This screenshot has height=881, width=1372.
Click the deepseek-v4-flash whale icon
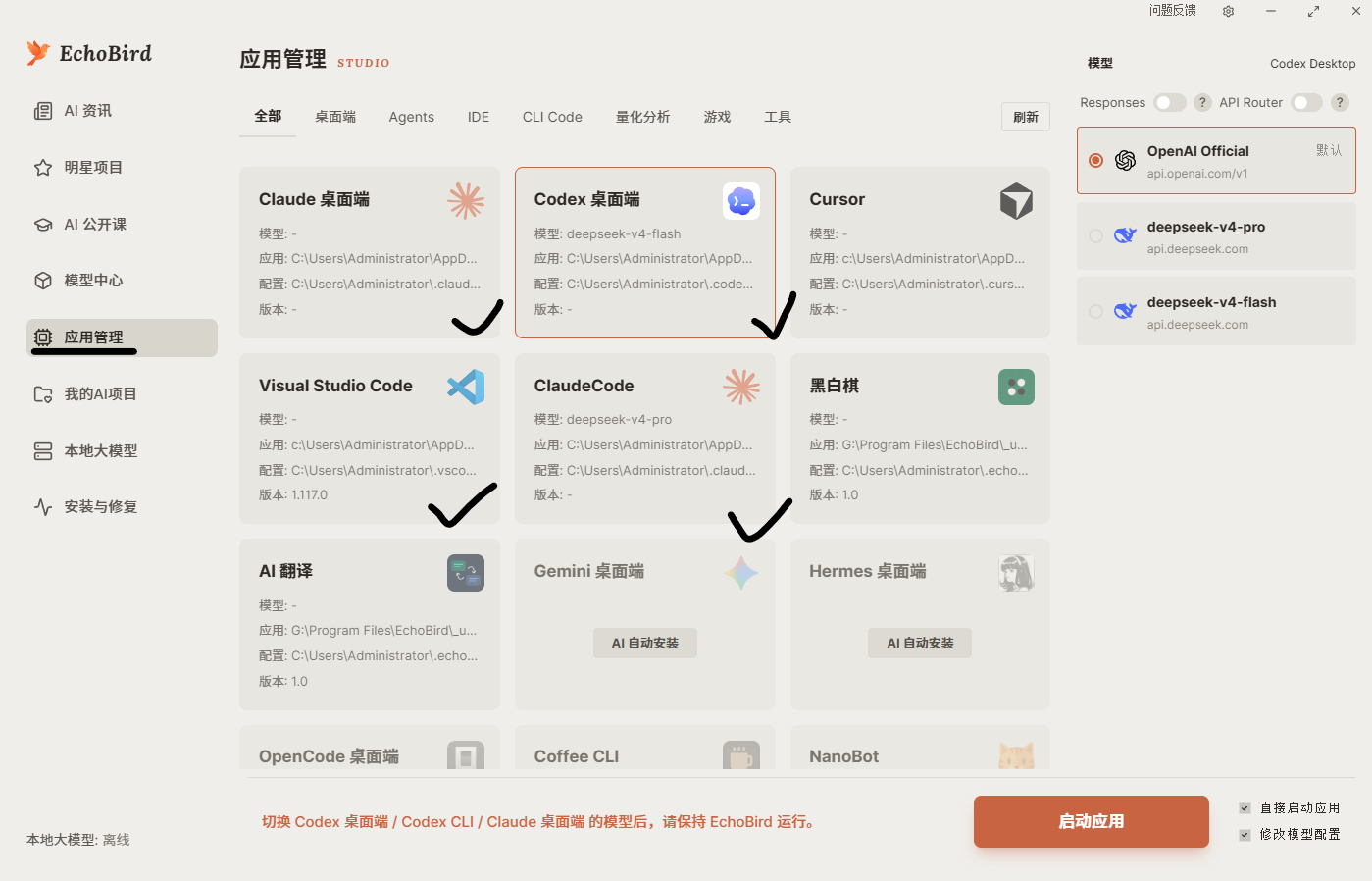1125,311
